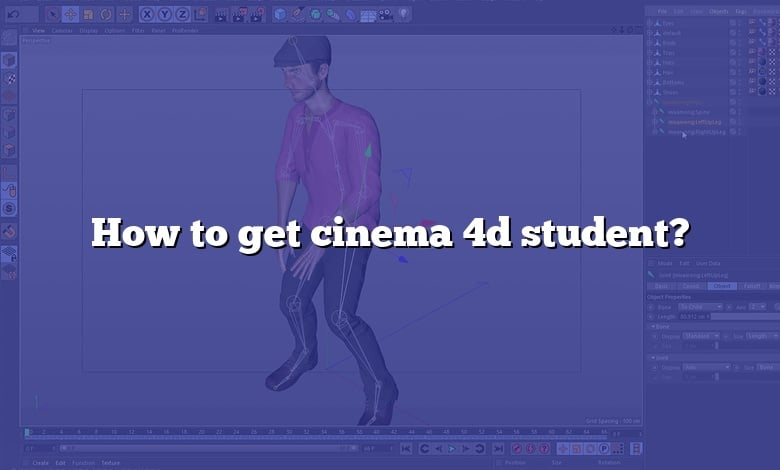Viewport: 780px width, 470px height.
Task: Add a Light object
Action: click(x=404, y=14)
